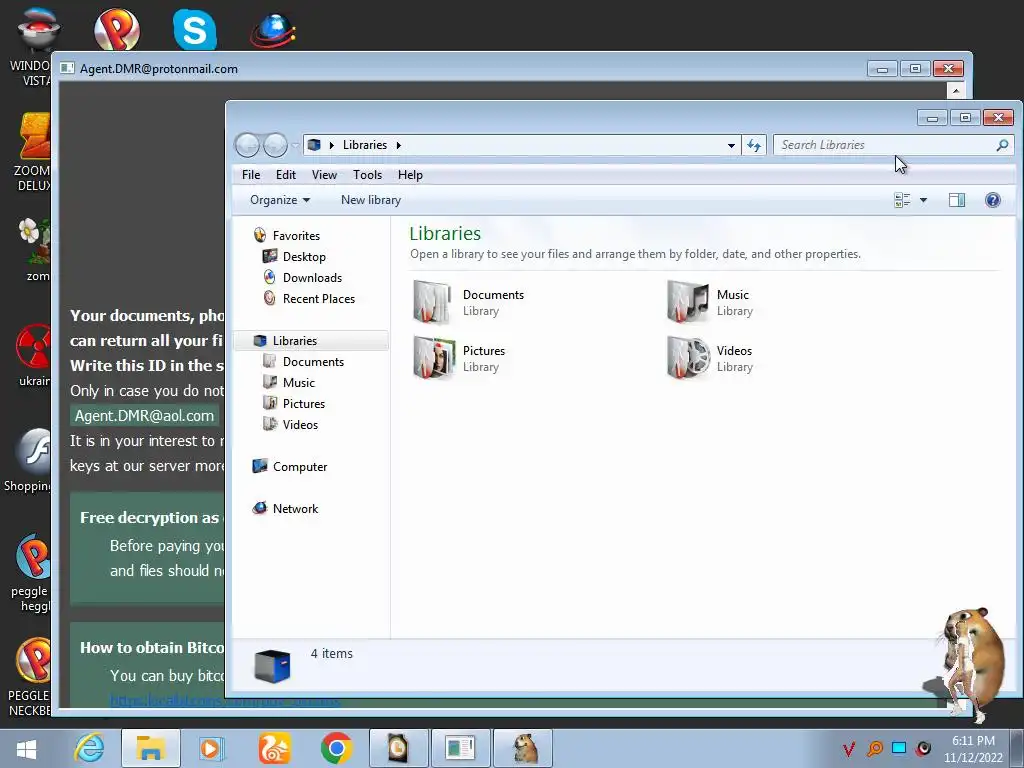Click the address bar location icon
Image resolution: width=1024 pixels, height=768 pixels.
(314, 145)
